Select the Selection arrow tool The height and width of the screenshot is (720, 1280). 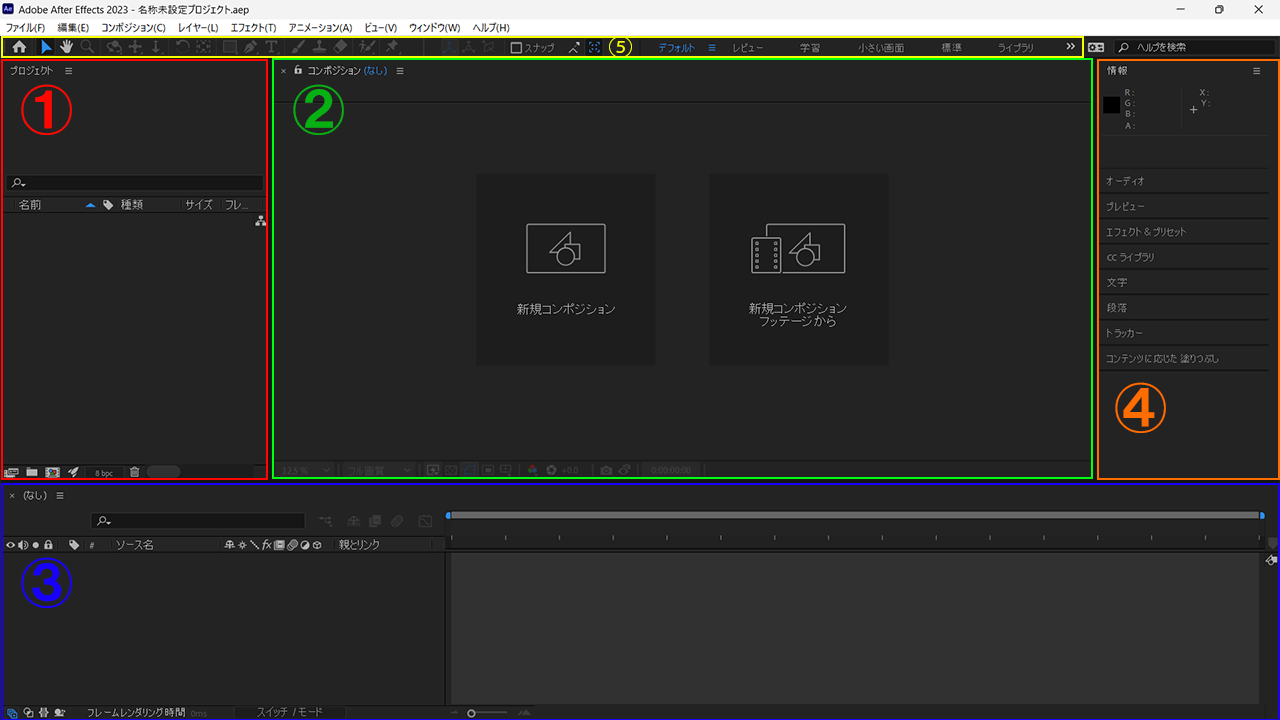(x=46, y=47)
